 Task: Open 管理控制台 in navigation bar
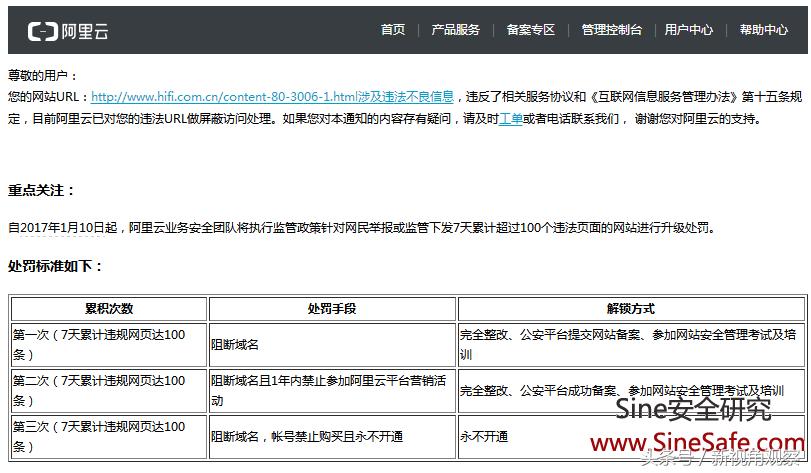[x=611, y=29]
